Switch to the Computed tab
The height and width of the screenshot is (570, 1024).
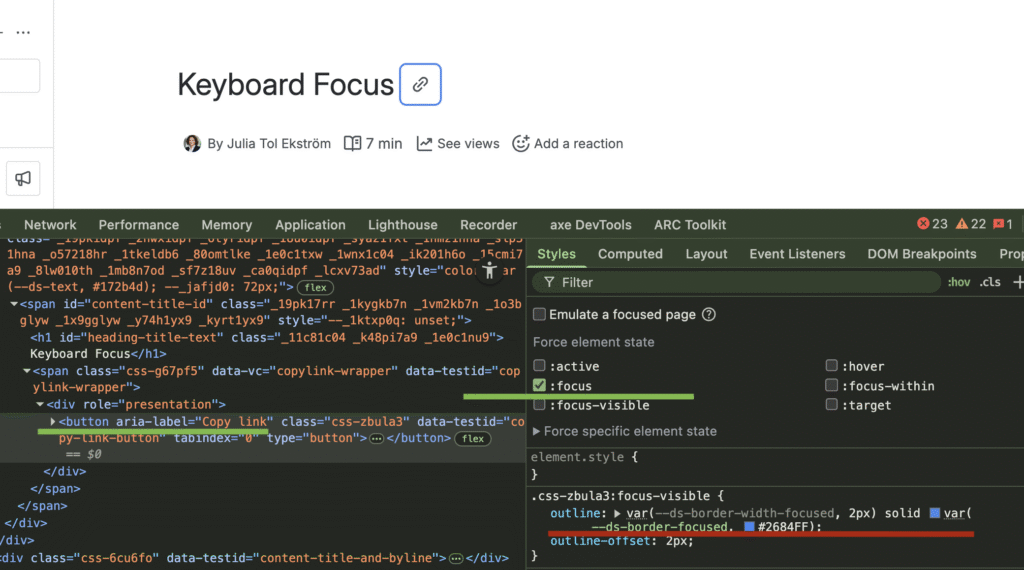point(630,254)
